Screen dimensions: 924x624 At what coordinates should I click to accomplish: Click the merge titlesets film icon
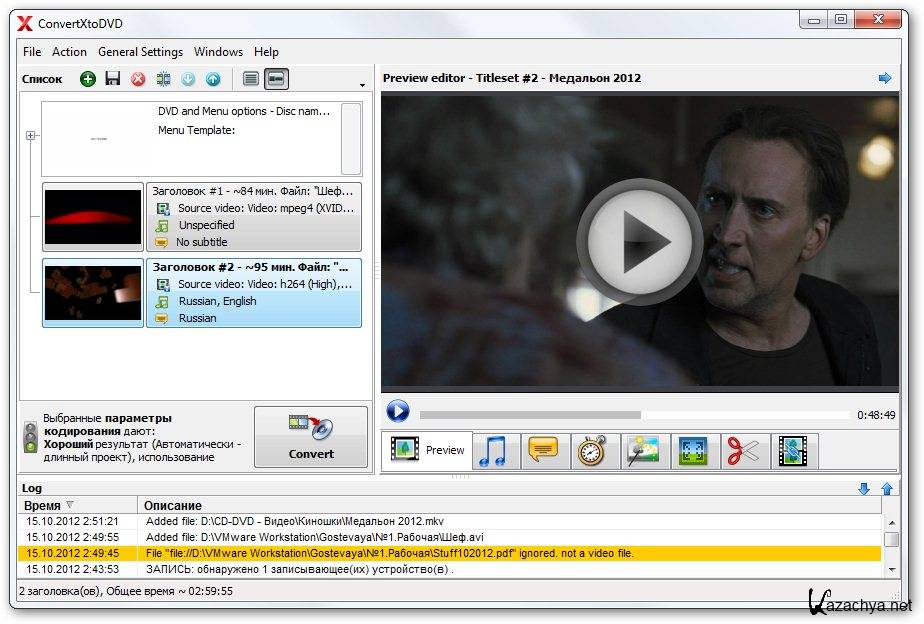point(163,79)
